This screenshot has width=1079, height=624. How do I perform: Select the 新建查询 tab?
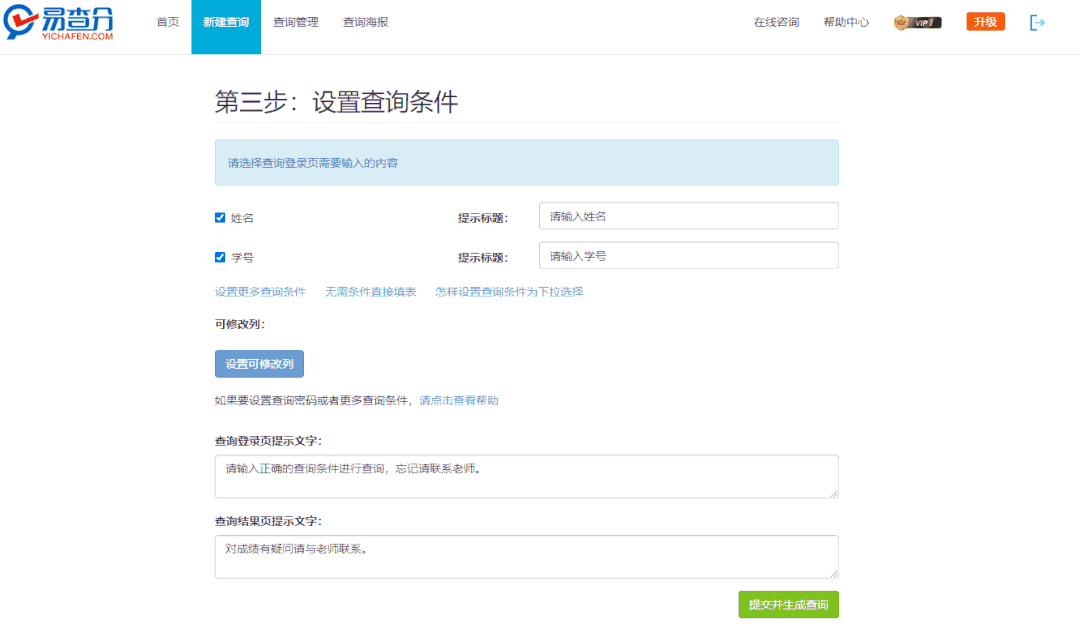pos(226,27)
